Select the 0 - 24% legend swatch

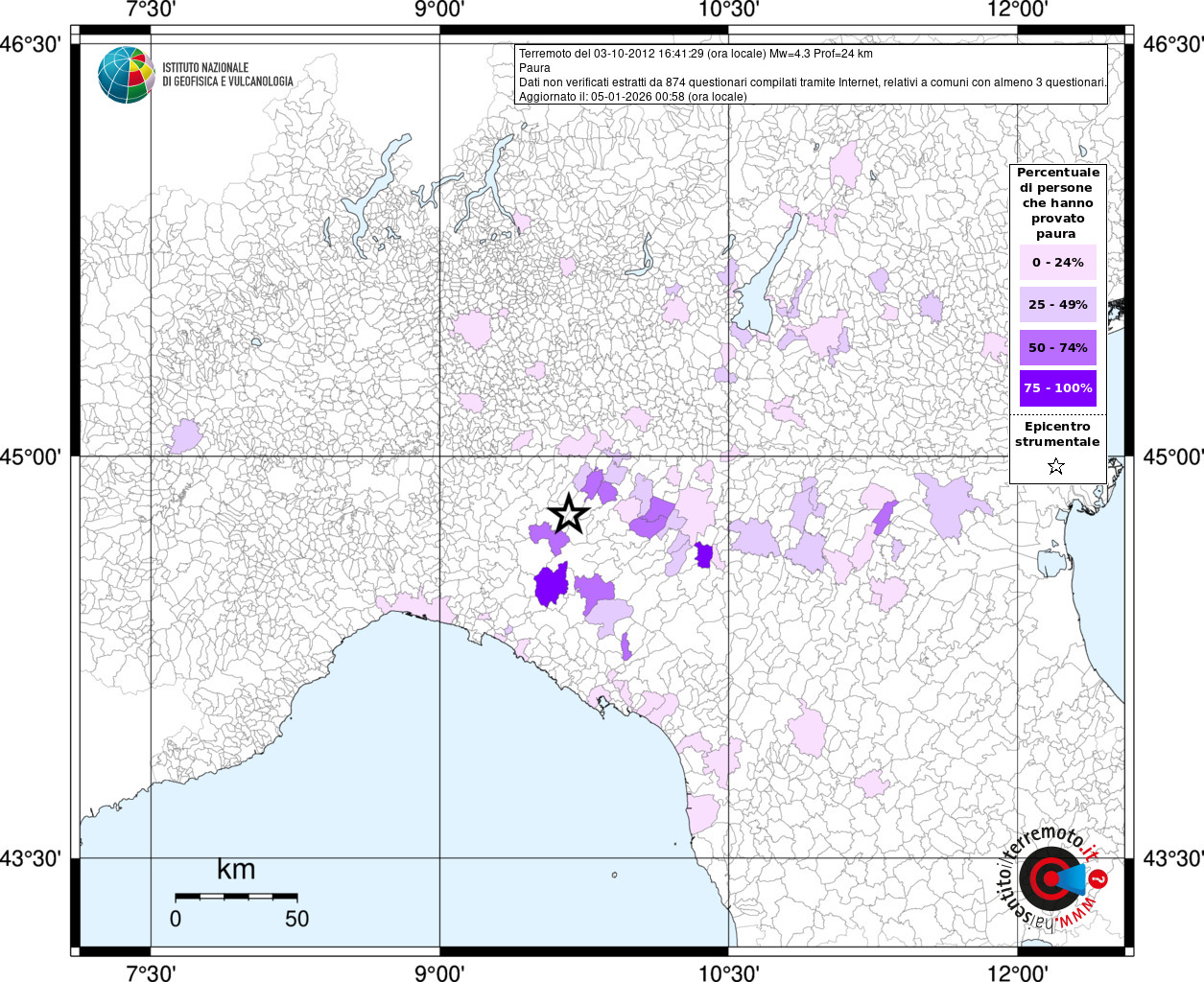pos(1058,262)
